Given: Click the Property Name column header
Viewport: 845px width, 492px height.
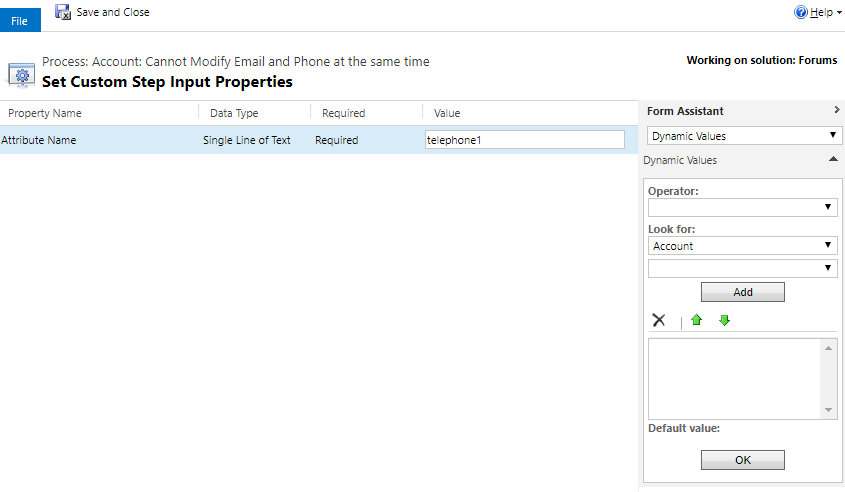Looking at the screenshot, I should point(45,113).
